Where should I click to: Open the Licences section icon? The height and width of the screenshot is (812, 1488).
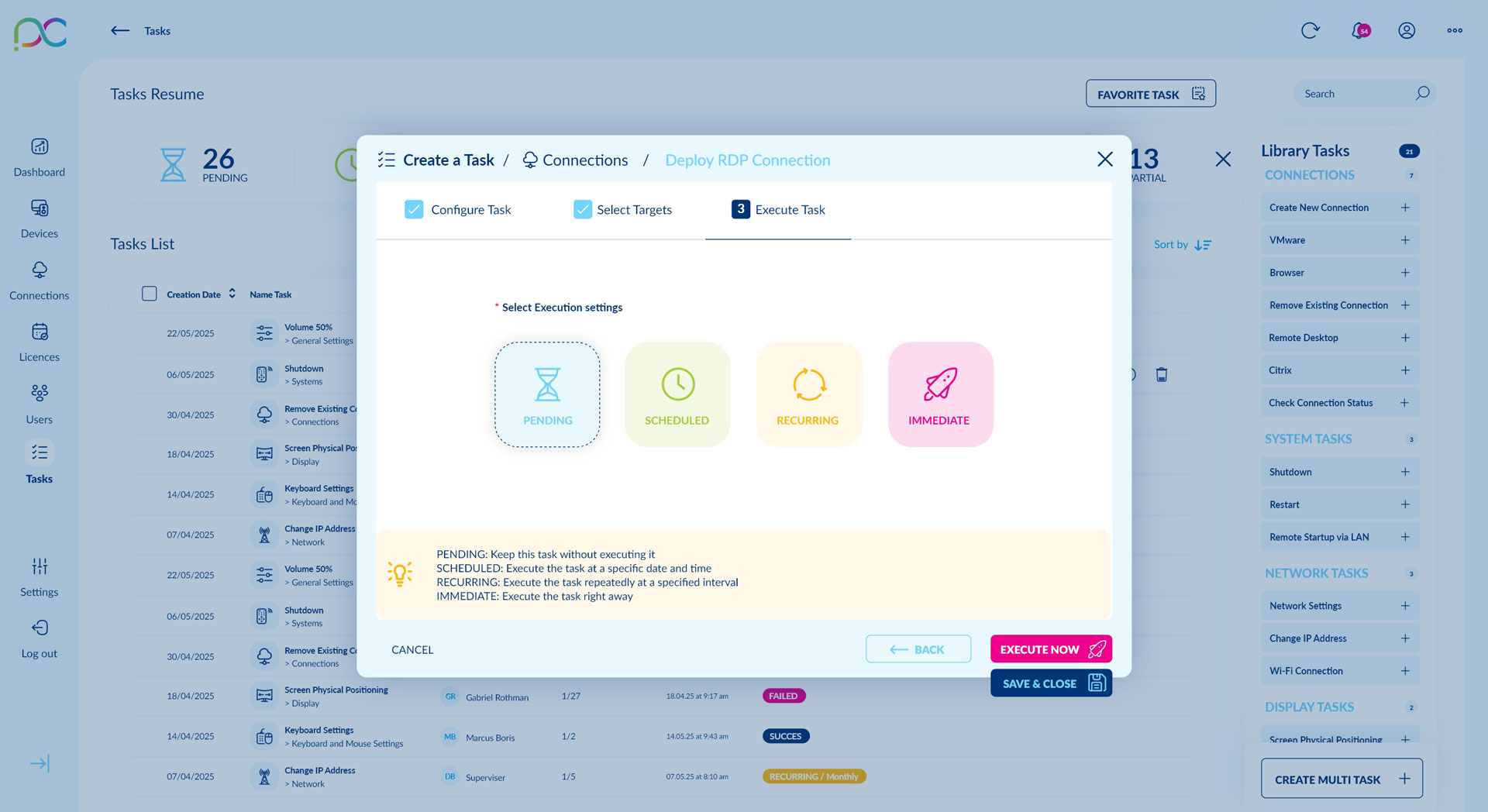click(40, 332)
